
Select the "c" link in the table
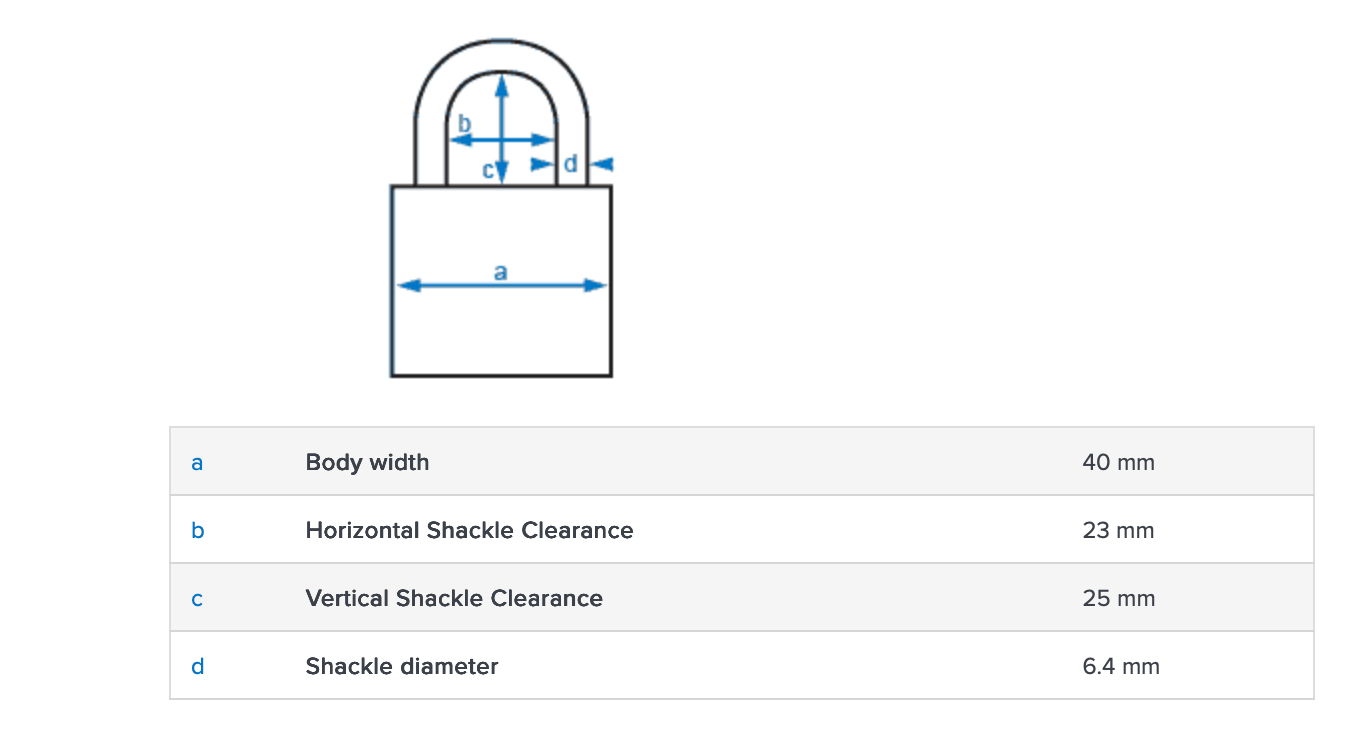click(x=197, y=599)
